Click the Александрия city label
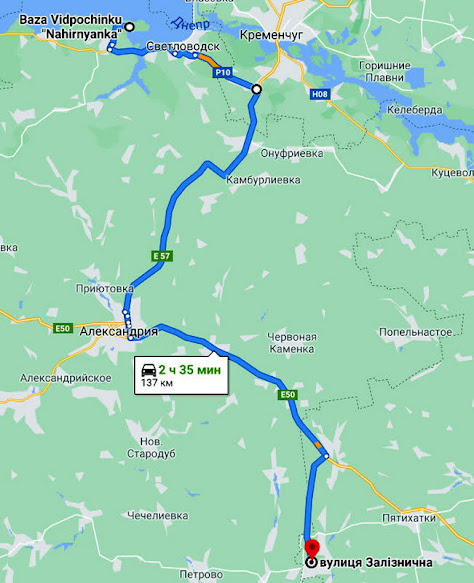 point(119,331)
